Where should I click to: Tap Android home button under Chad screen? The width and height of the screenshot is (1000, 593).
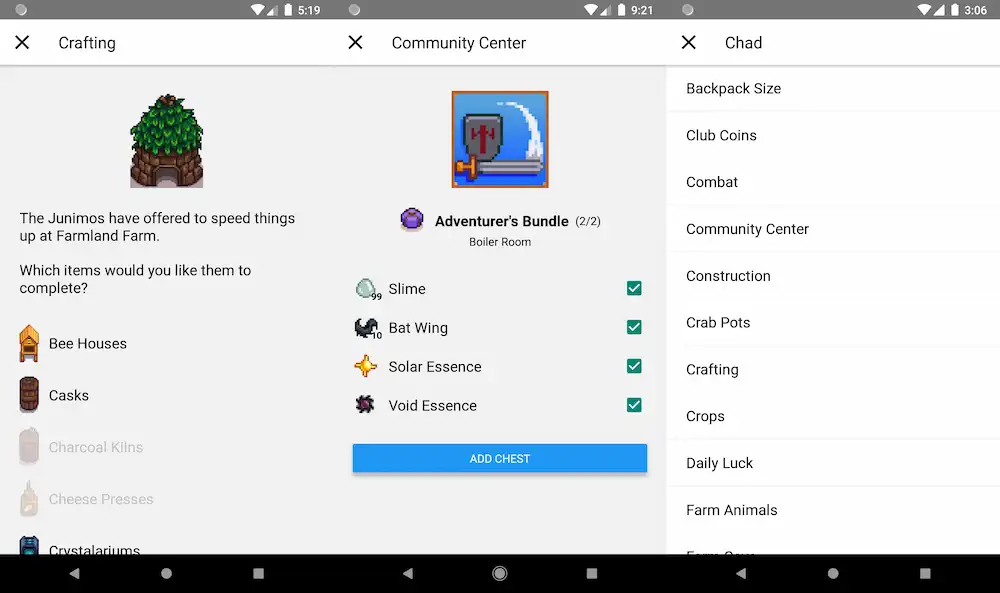(833, 573)
